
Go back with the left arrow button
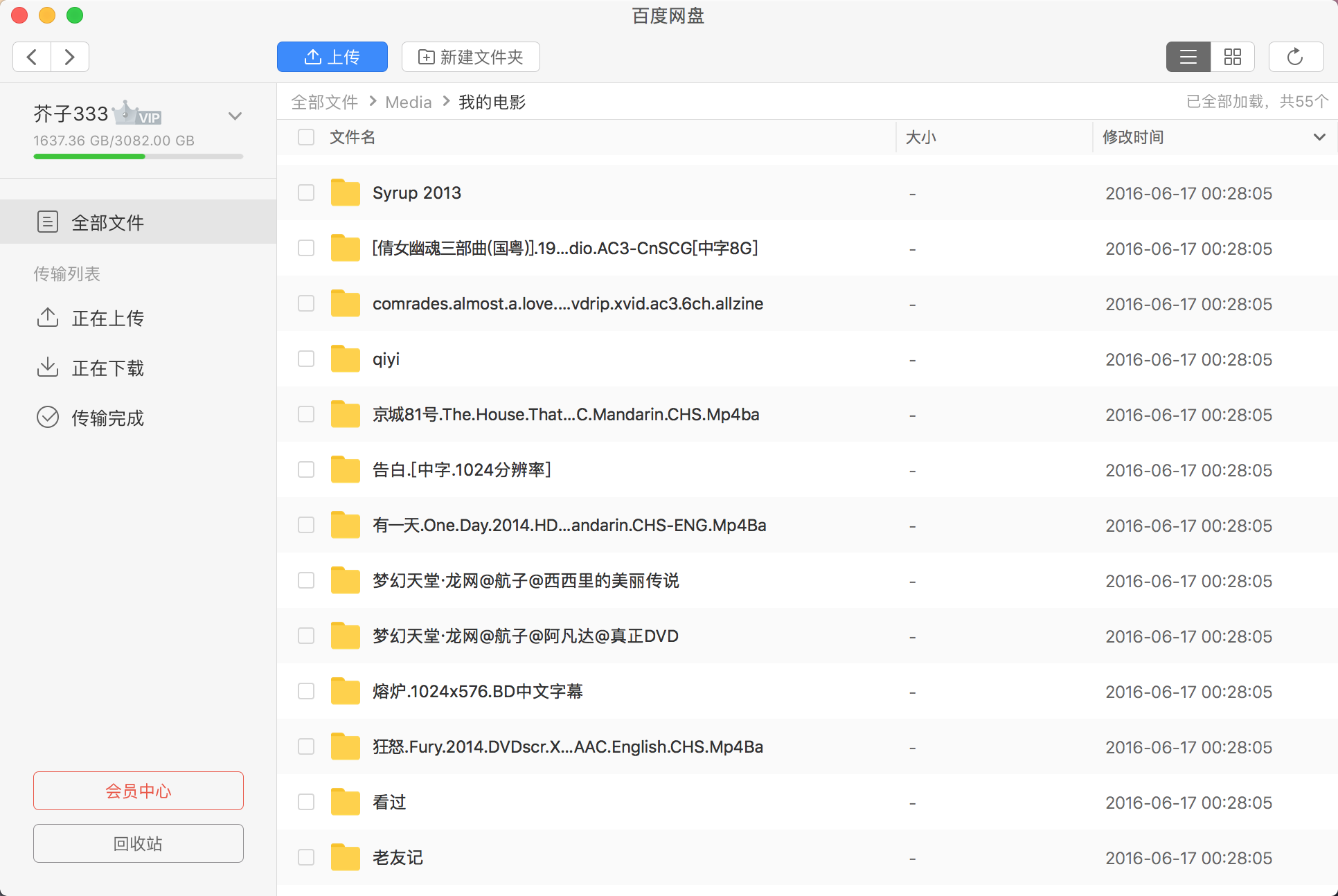(x=32, y=57)
